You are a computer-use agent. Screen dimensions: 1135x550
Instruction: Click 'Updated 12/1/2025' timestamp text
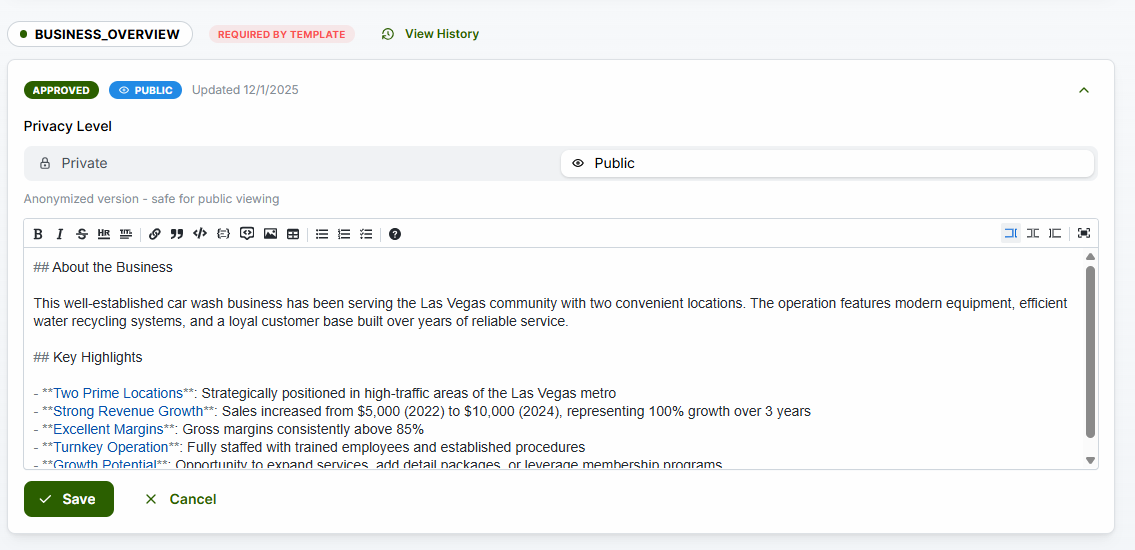coord(245,90)
